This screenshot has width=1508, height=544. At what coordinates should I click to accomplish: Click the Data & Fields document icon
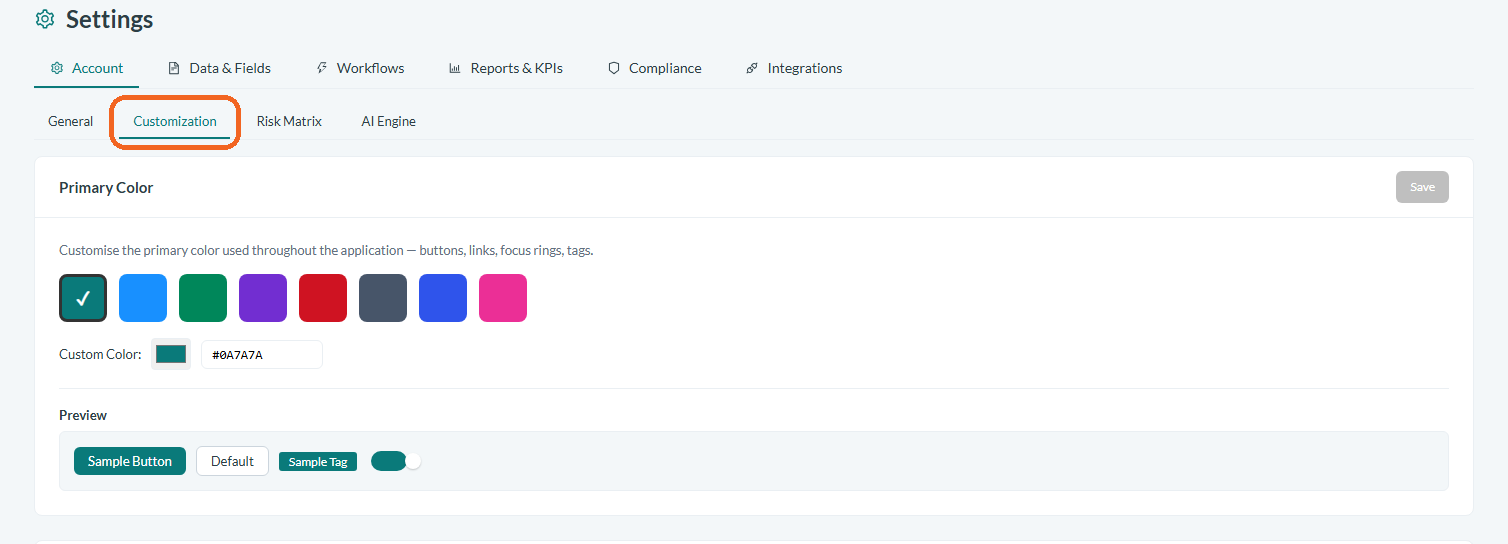pos(174,68)
